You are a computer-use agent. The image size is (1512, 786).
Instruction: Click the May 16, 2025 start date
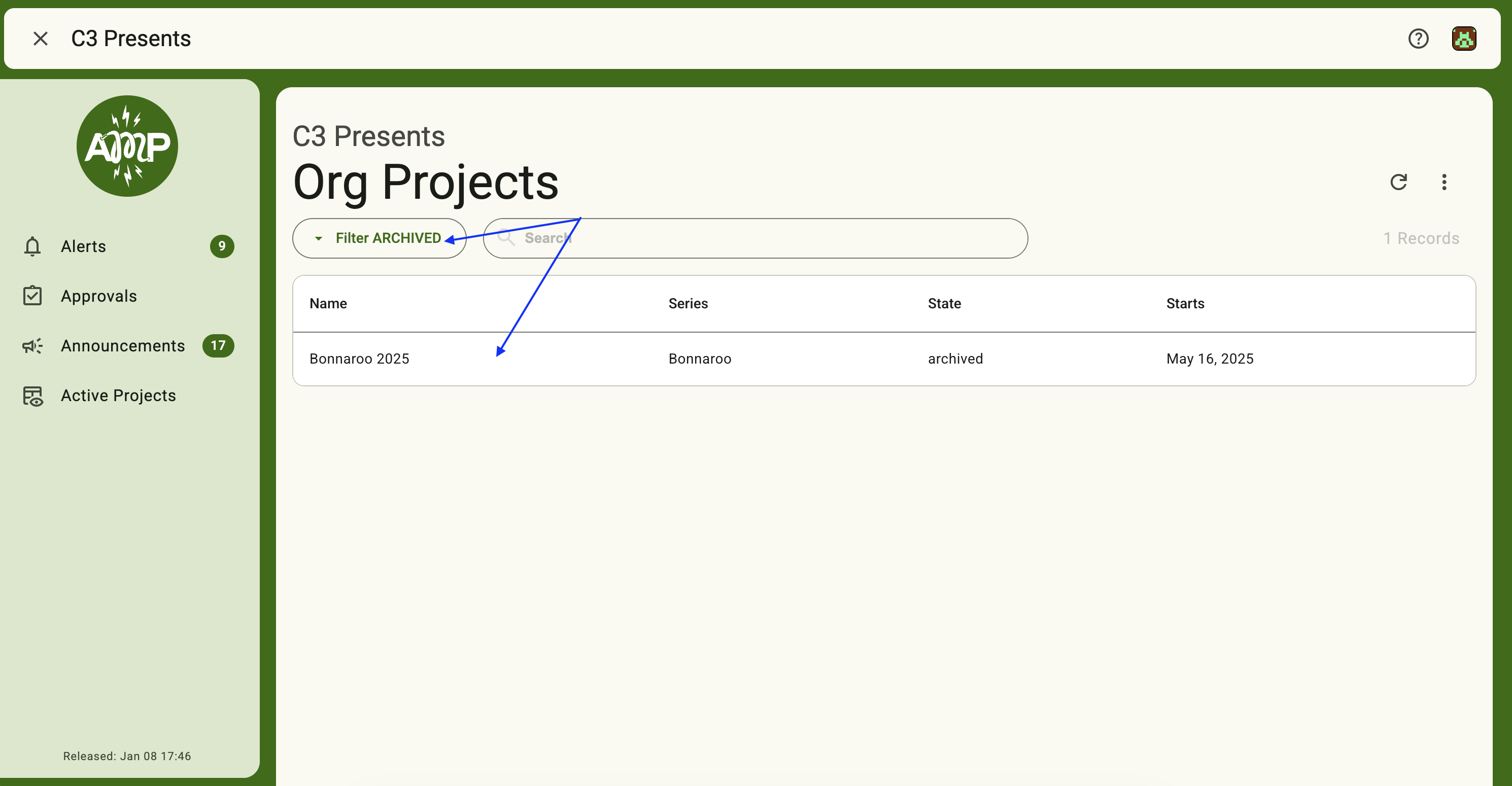click(1210, 359)
